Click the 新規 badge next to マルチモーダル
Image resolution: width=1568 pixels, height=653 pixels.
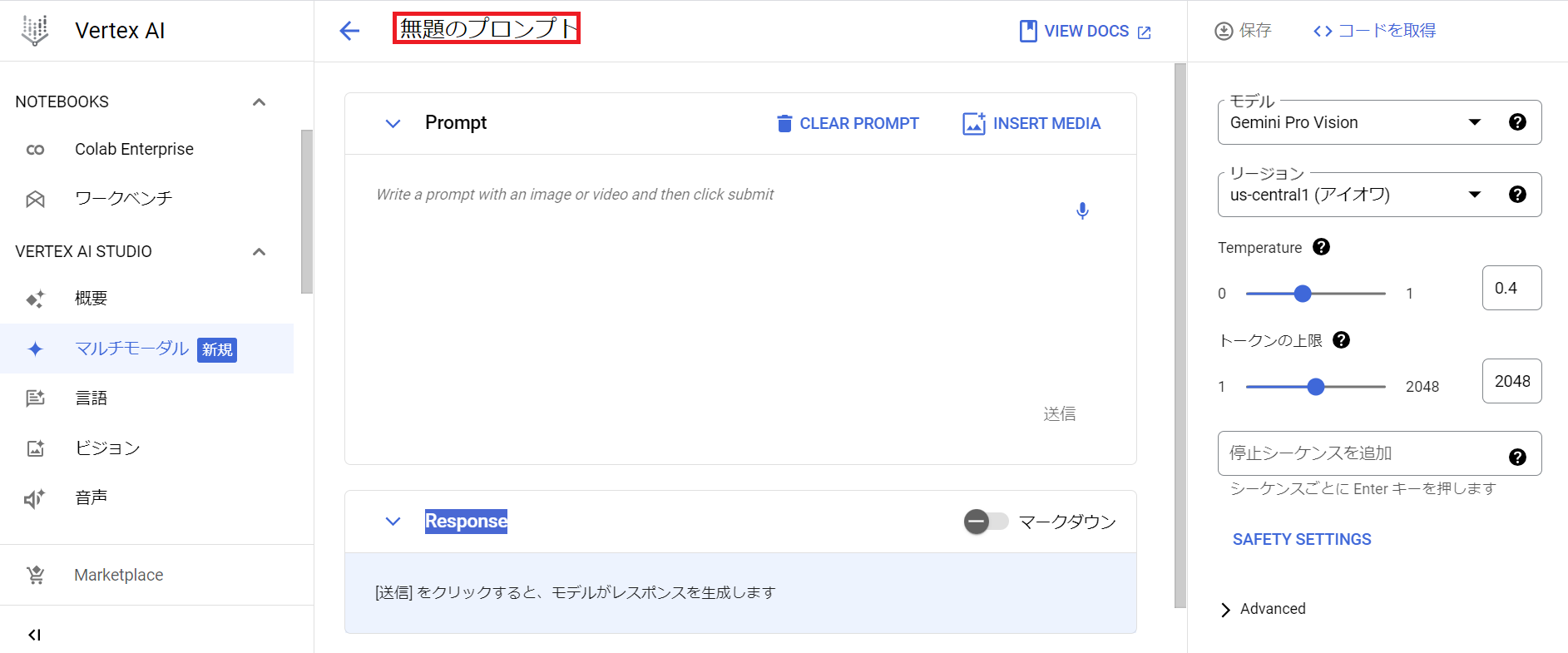point(217,350)
